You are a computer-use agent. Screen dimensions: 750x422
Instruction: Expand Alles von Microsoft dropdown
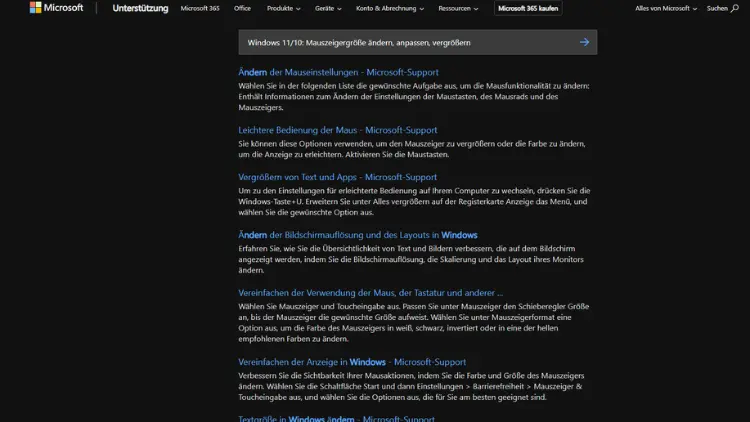666,8
